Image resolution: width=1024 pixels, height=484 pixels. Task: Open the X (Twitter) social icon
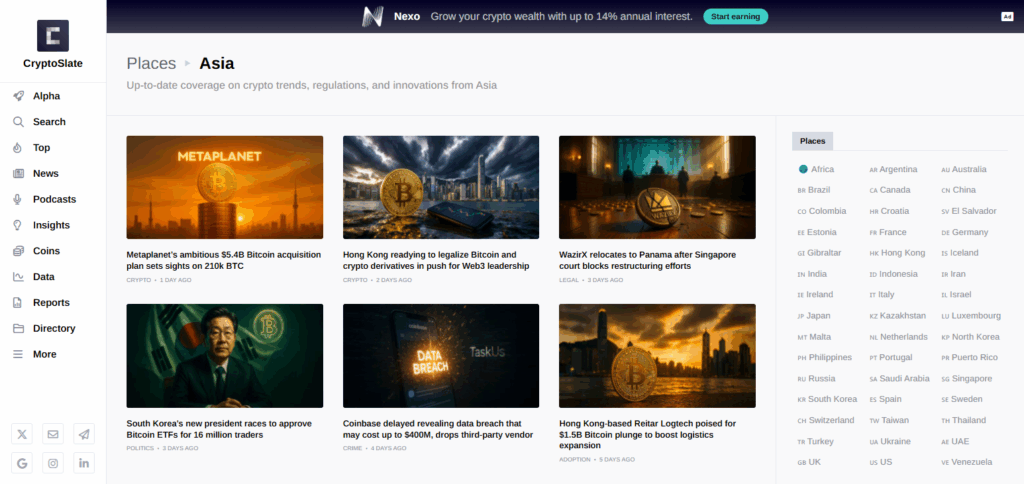click(x=22, y=434)
